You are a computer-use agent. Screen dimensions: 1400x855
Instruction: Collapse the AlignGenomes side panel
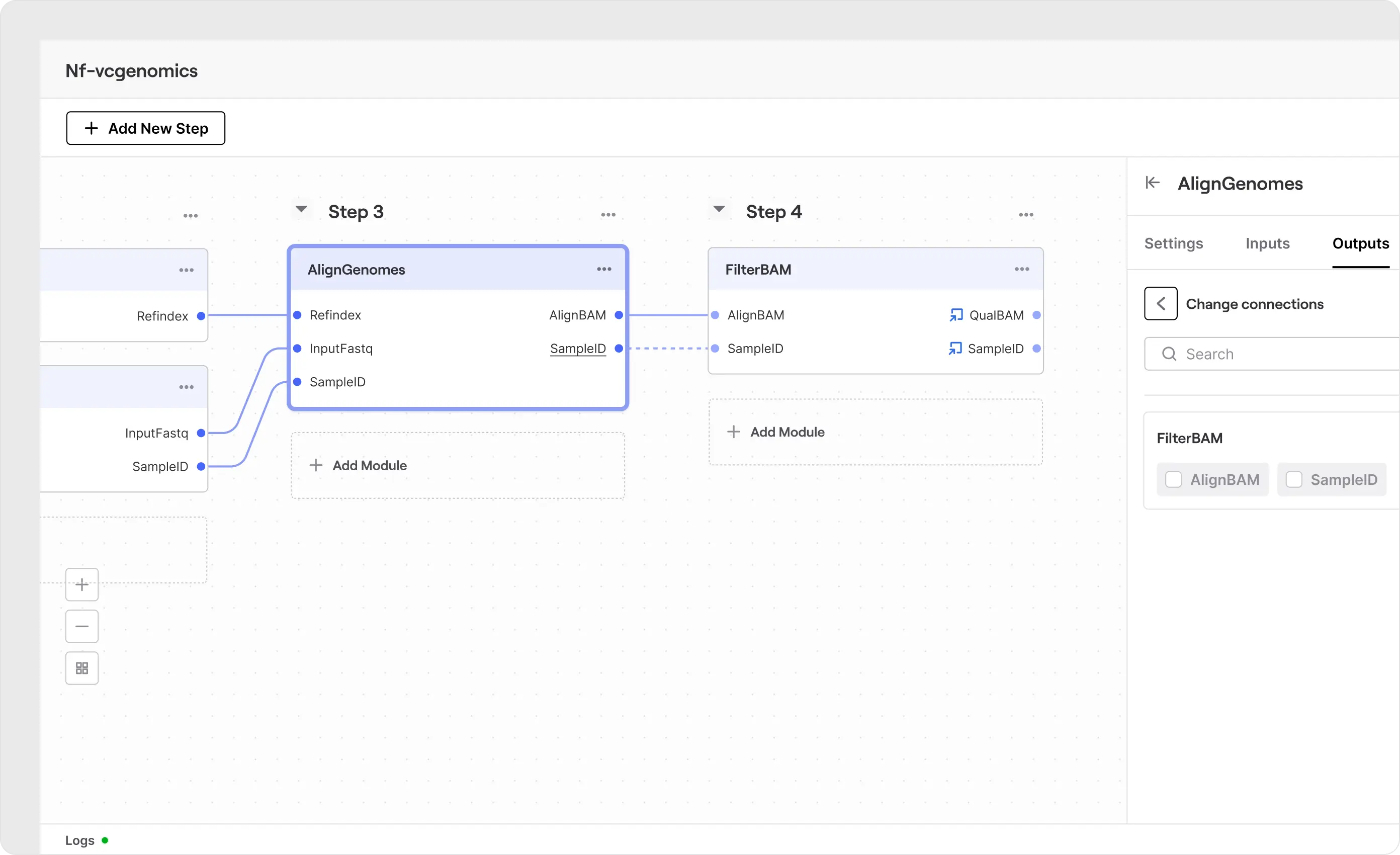point(1152,183)
